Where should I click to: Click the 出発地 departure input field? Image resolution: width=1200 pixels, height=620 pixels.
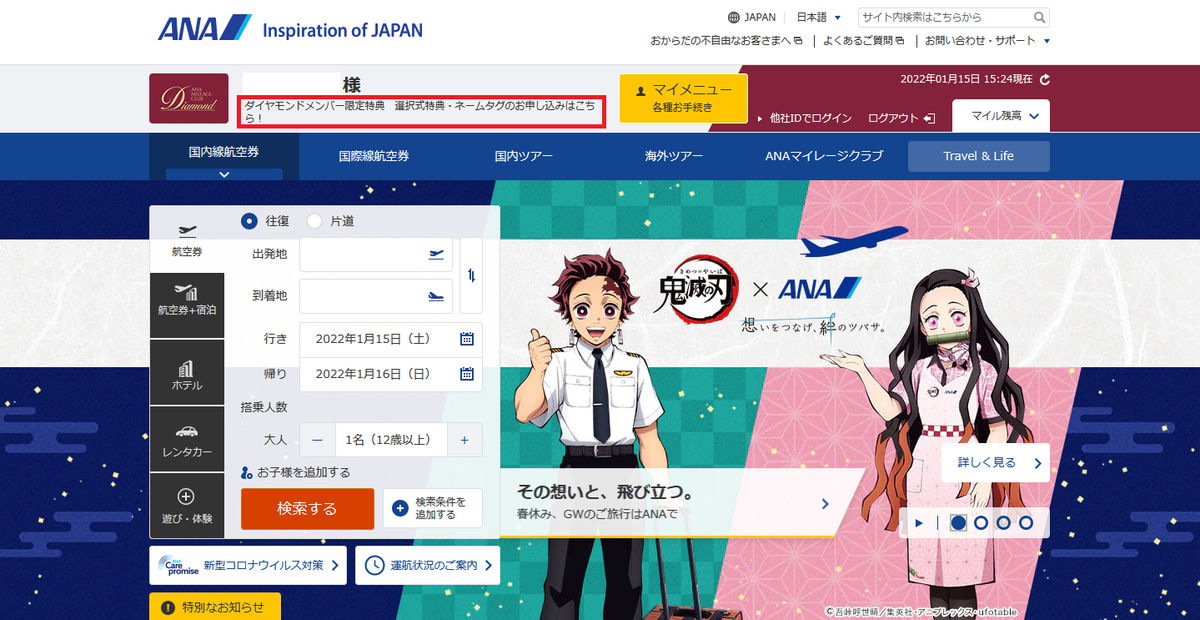pyautogui.click(x=376, y=254)
